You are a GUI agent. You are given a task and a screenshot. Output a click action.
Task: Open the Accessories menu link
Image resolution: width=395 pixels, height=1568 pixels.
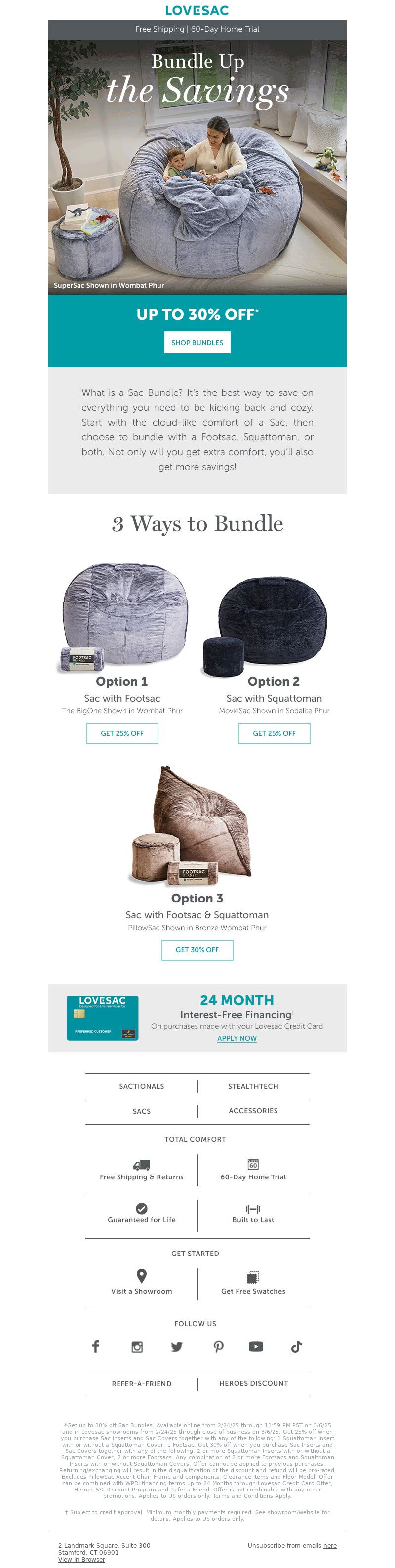click(x=253, y=1111)
